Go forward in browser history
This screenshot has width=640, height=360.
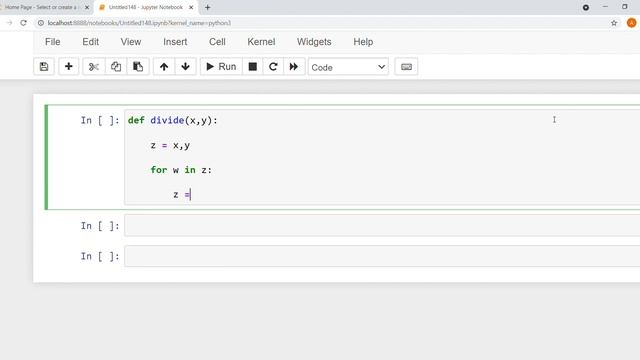point(9,23)
